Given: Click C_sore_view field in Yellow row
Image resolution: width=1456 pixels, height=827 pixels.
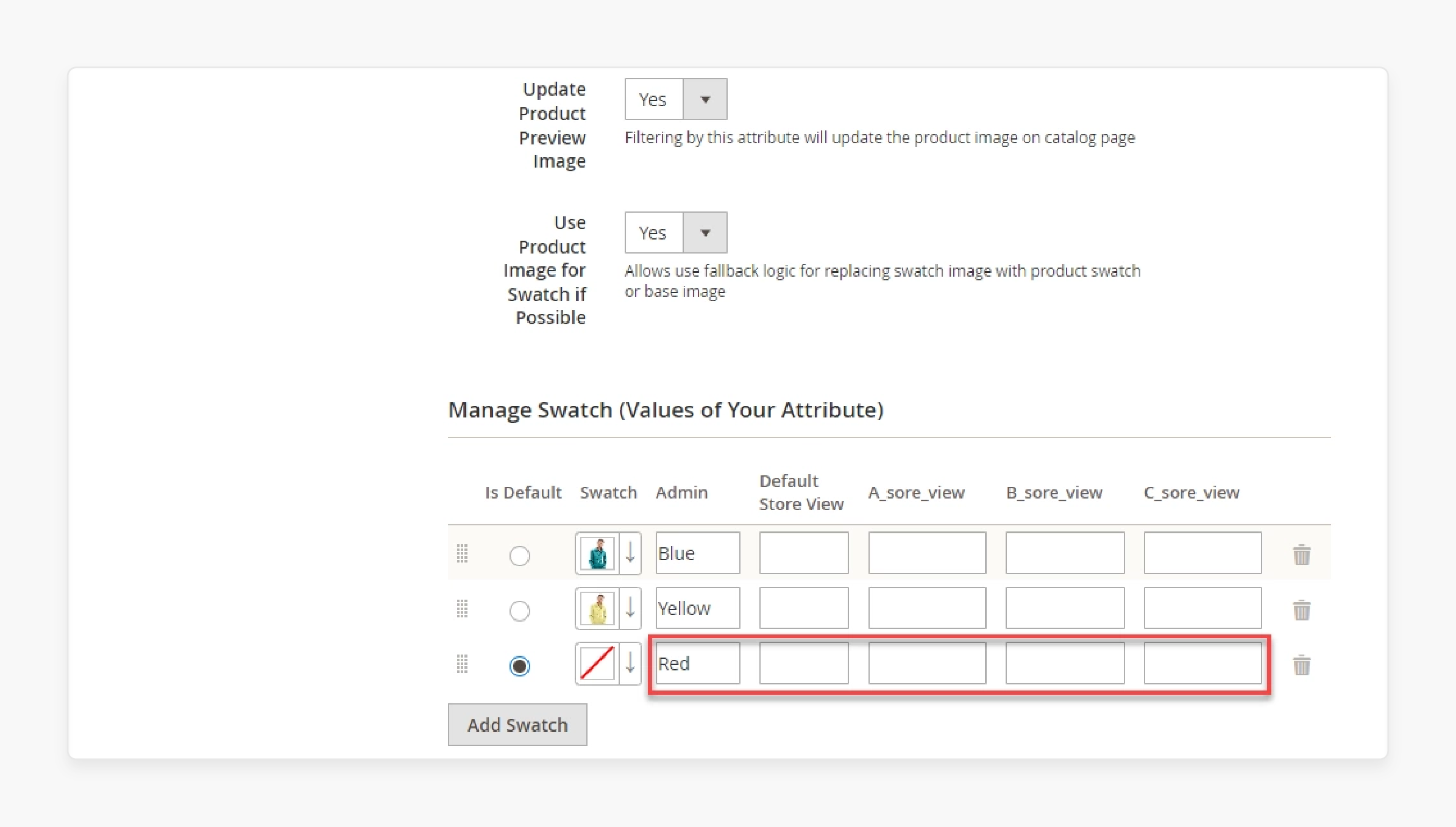Looking at the screenshot, I should click(1202, 608).
